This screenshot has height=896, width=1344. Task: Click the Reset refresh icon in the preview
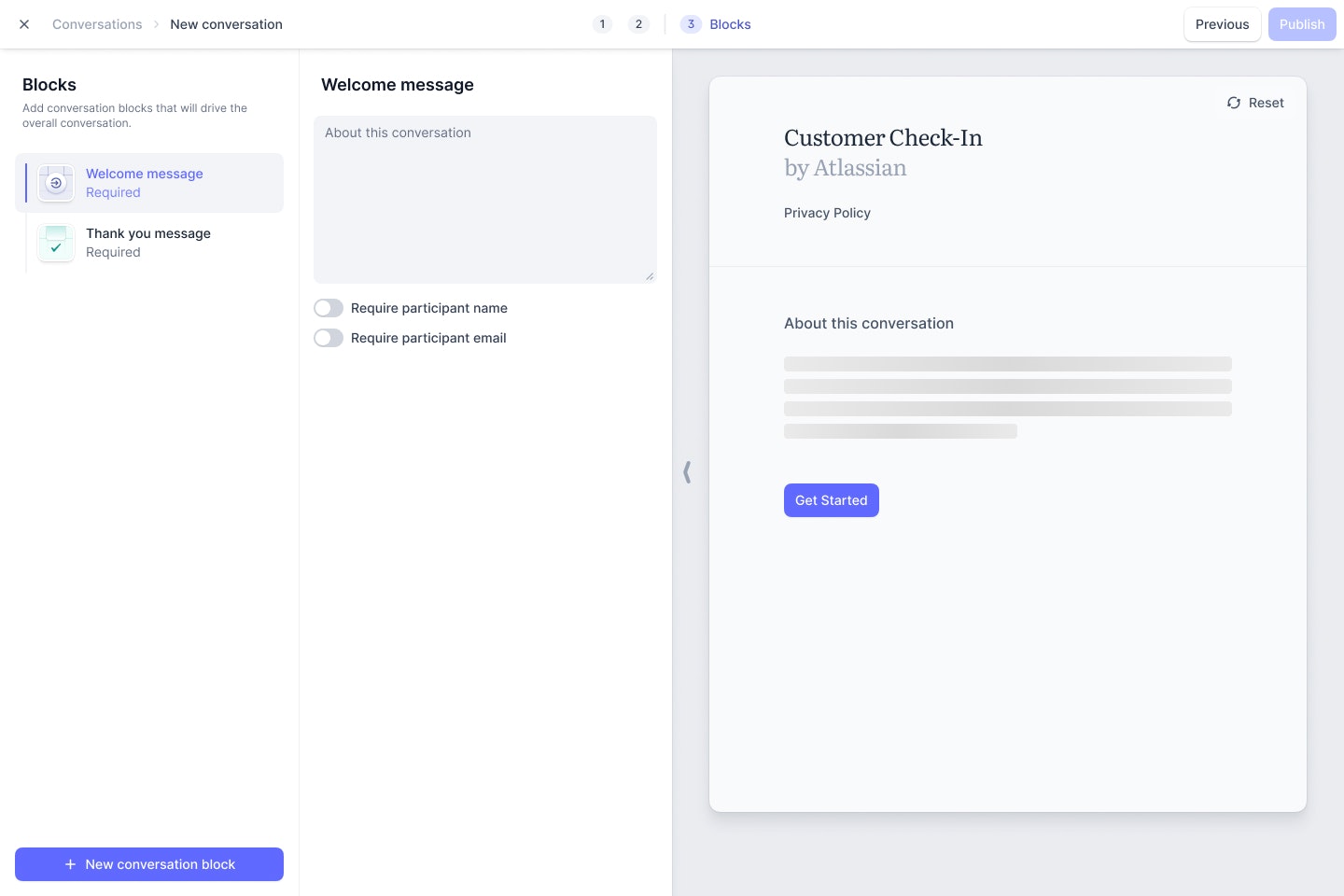coord(1234,103)
